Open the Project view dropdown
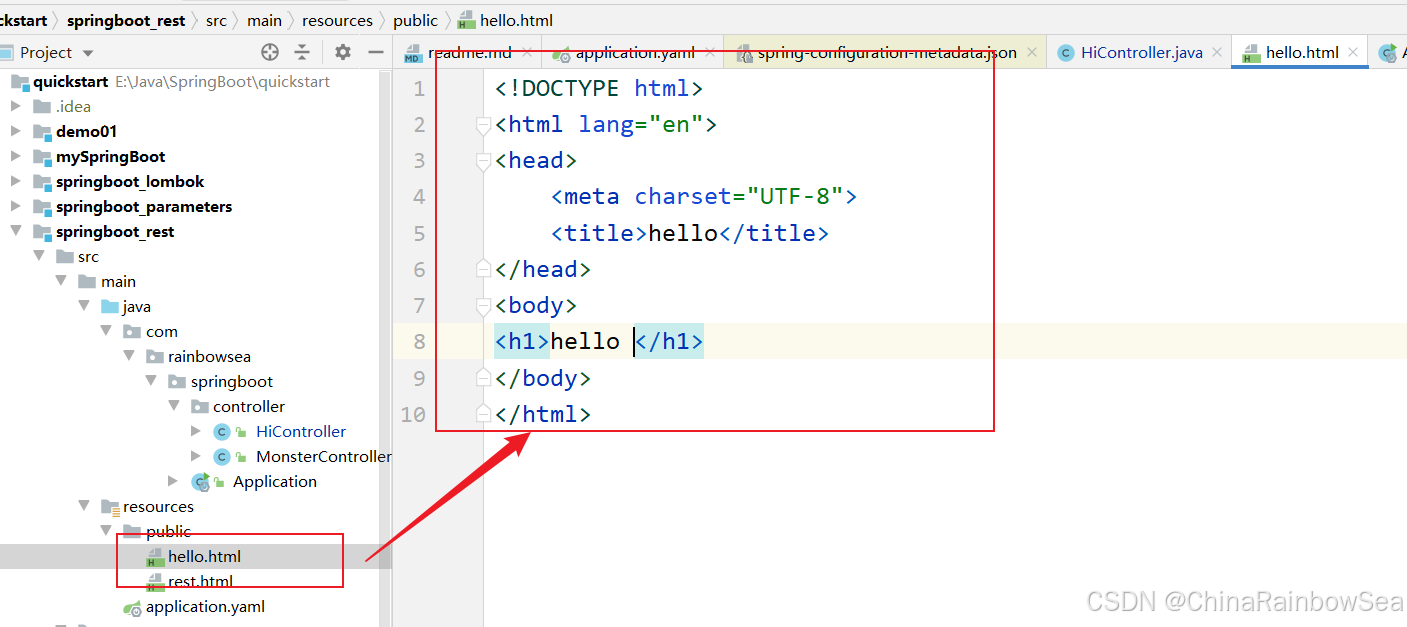This screenshot has height=627, width=1407. pos(88,53)
